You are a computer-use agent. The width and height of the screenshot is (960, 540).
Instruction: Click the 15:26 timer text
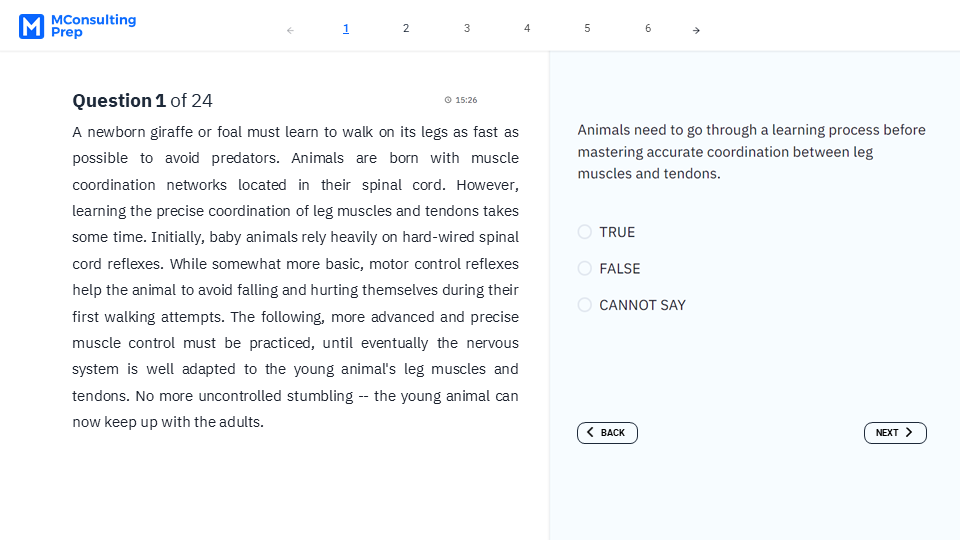[x=467, y=100]
